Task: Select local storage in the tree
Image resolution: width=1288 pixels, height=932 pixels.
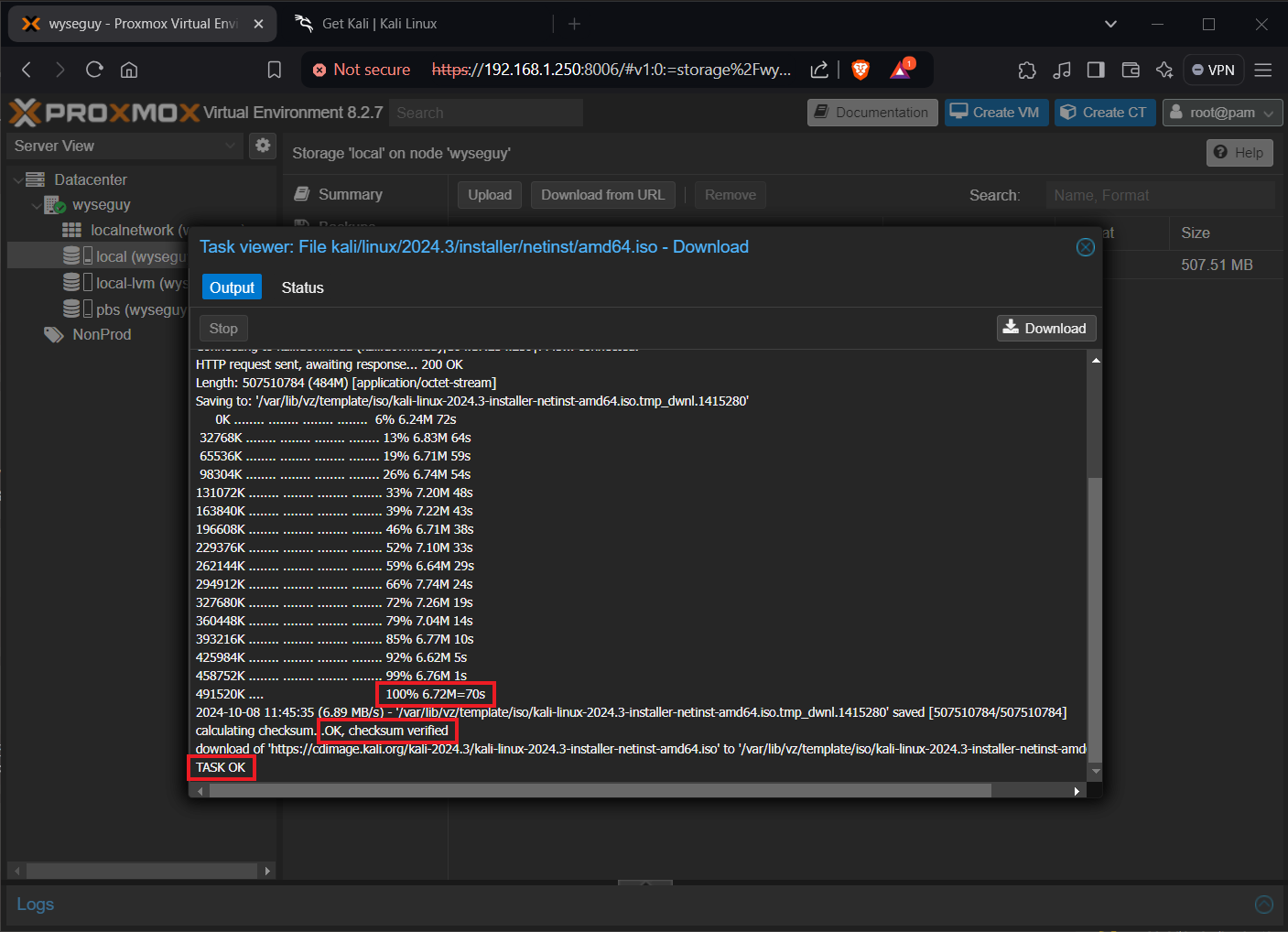Action: (x=141, y=257)
